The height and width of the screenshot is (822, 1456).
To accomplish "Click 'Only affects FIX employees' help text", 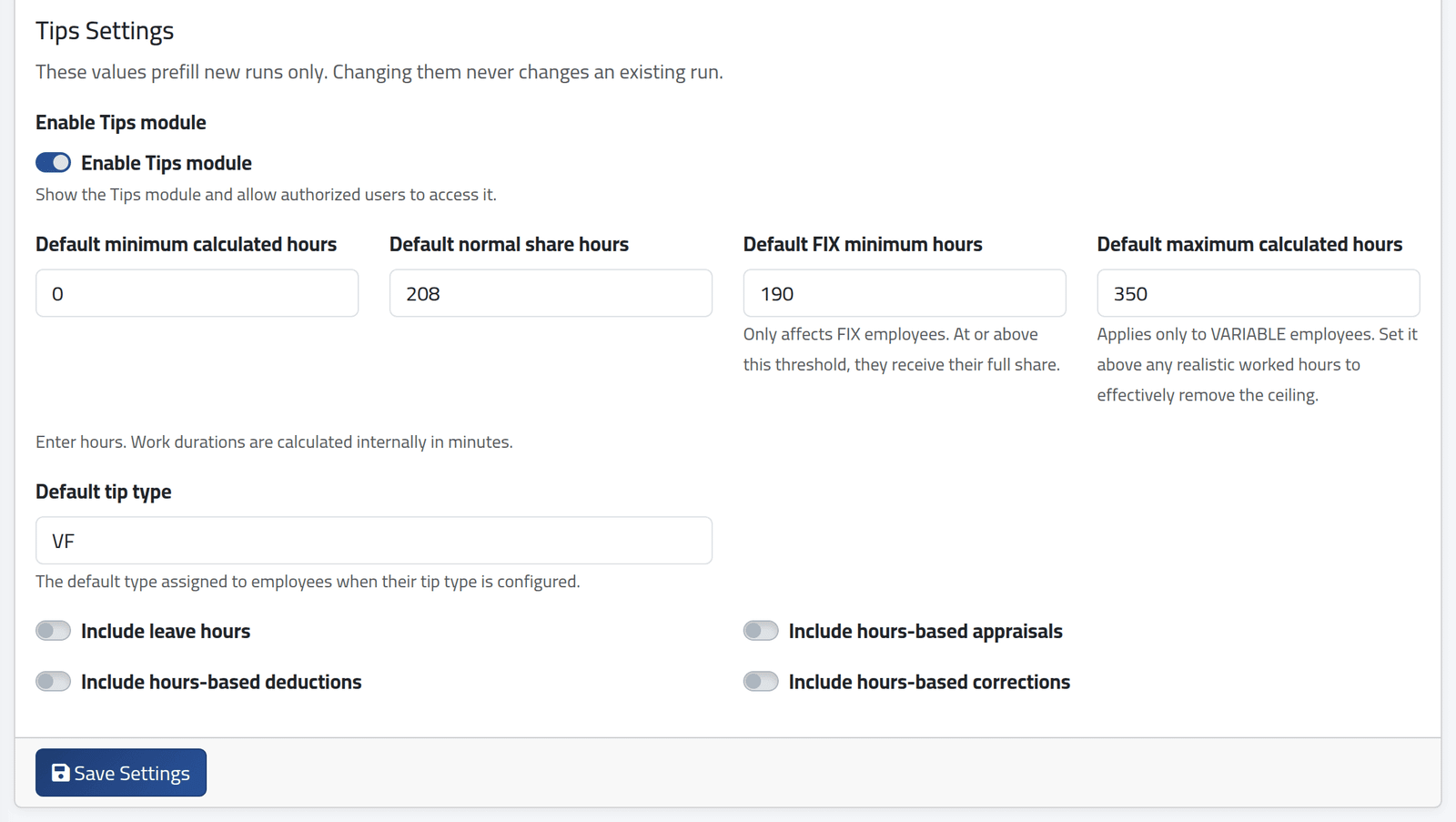I will coord(902,350).
